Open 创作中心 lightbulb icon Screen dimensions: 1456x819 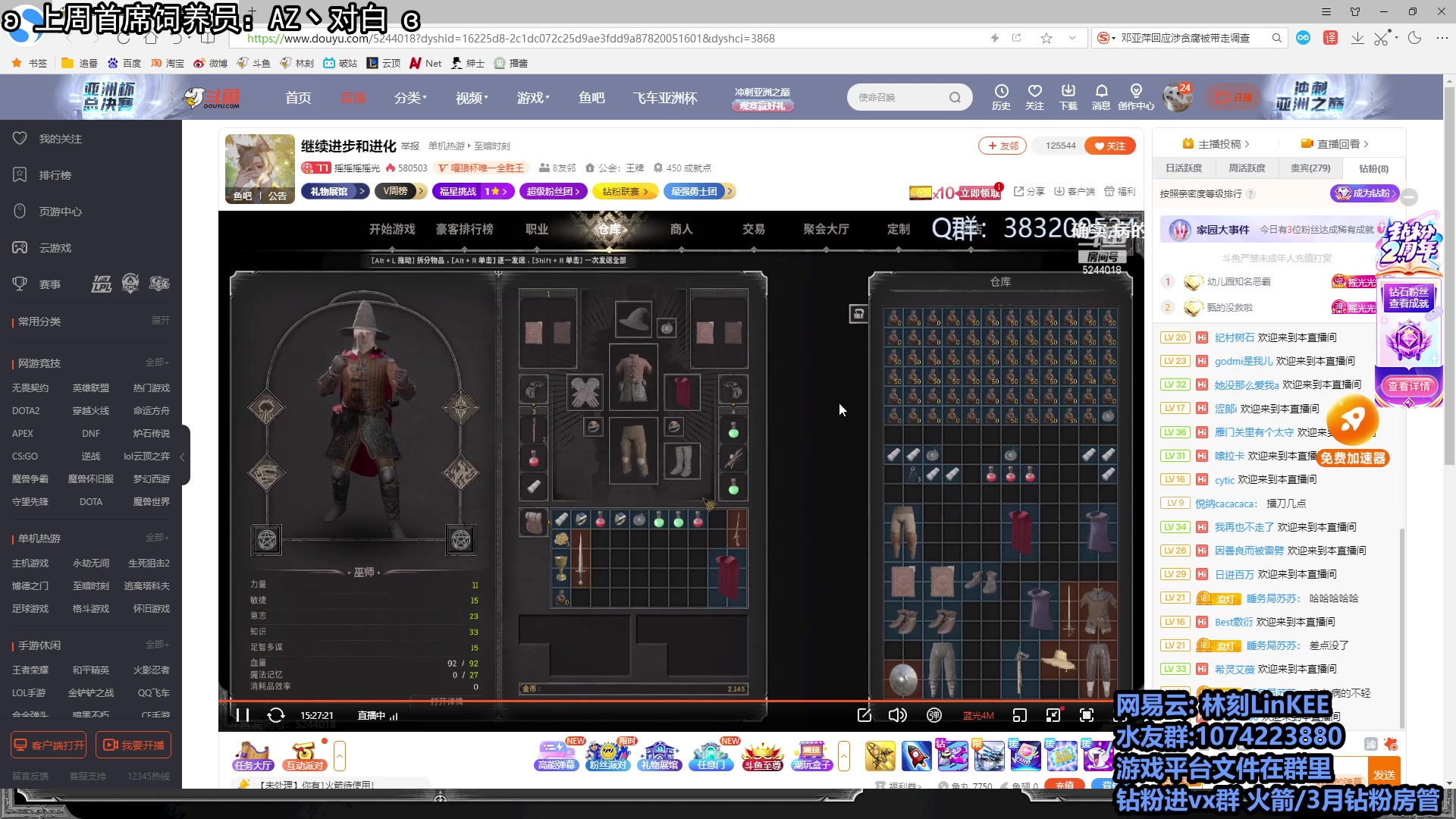coord(1136,97)
